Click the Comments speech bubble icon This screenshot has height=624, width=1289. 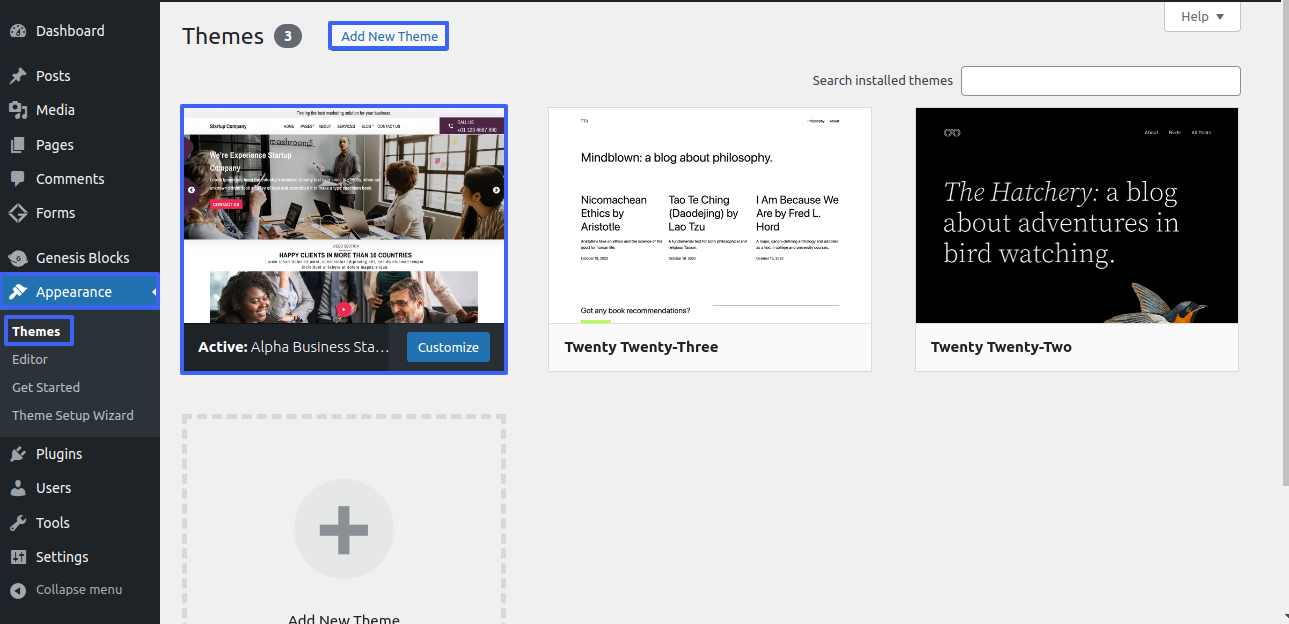pyautogui.click(x=18, y=179)
